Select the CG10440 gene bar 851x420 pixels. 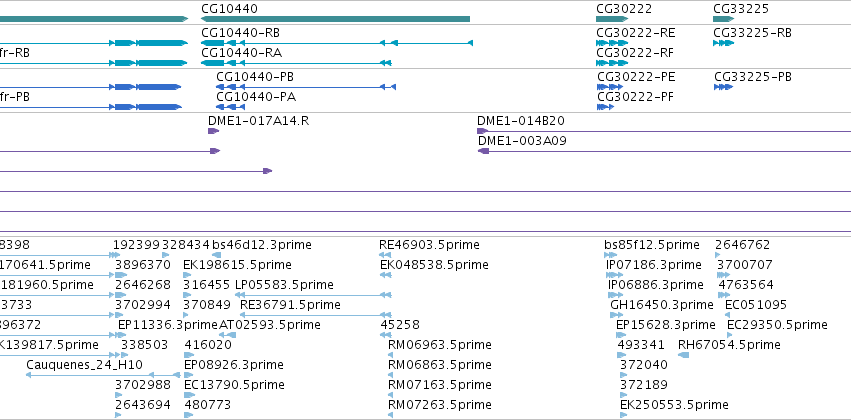(x=335, y=19)
